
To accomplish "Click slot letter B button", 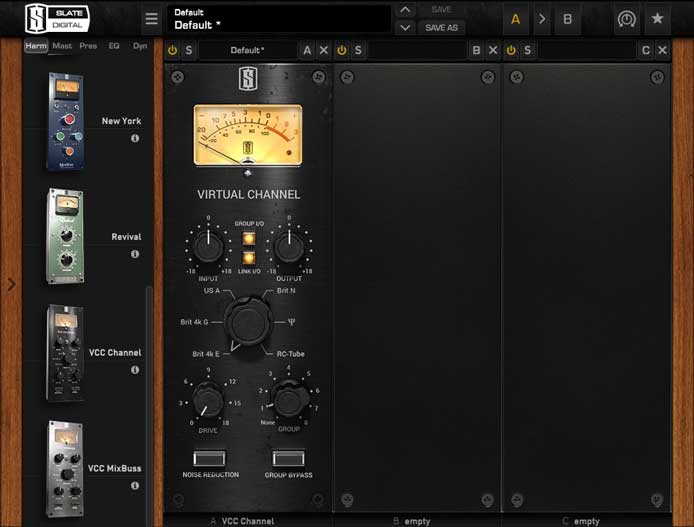I will coord(476,50).
